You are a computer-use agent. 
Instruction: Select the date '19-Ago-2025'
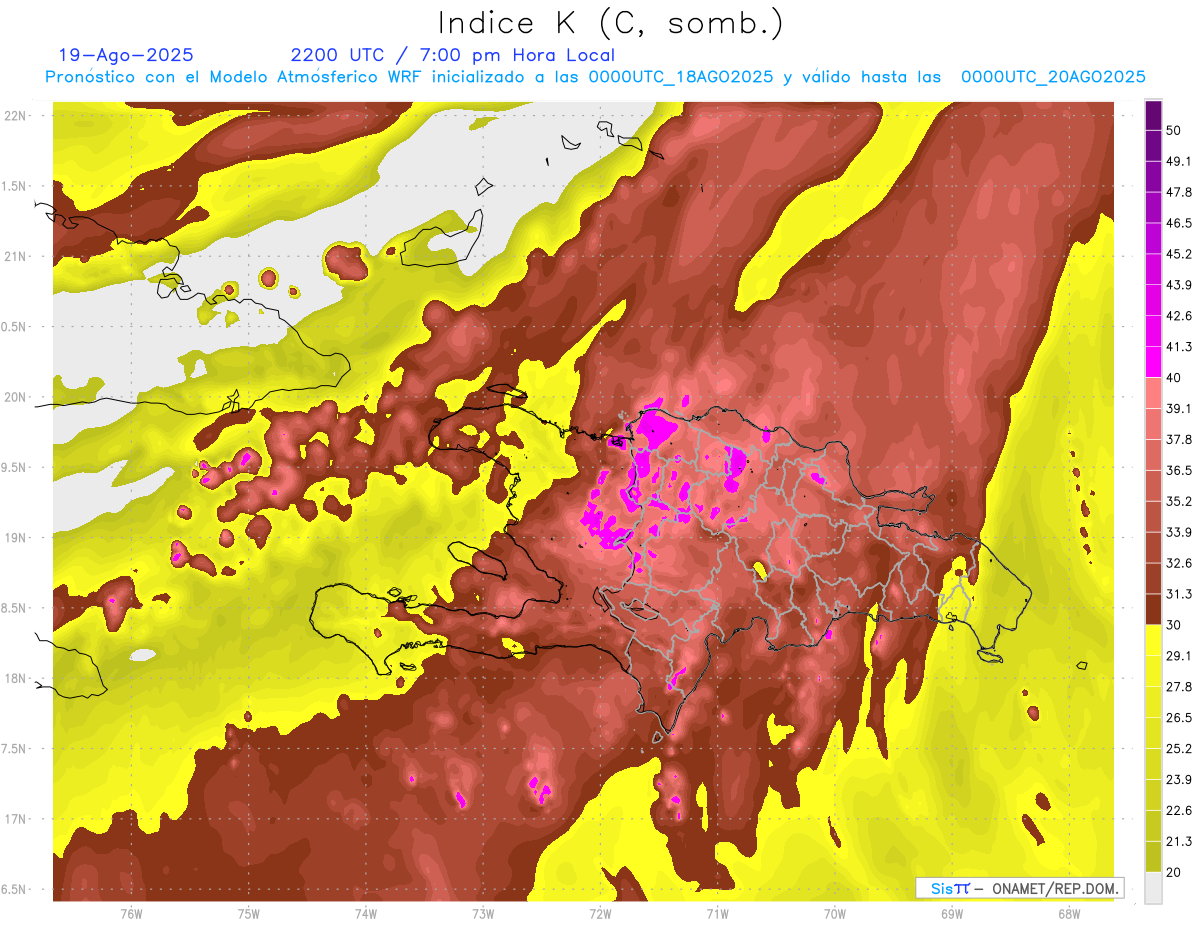click(126, 55)
